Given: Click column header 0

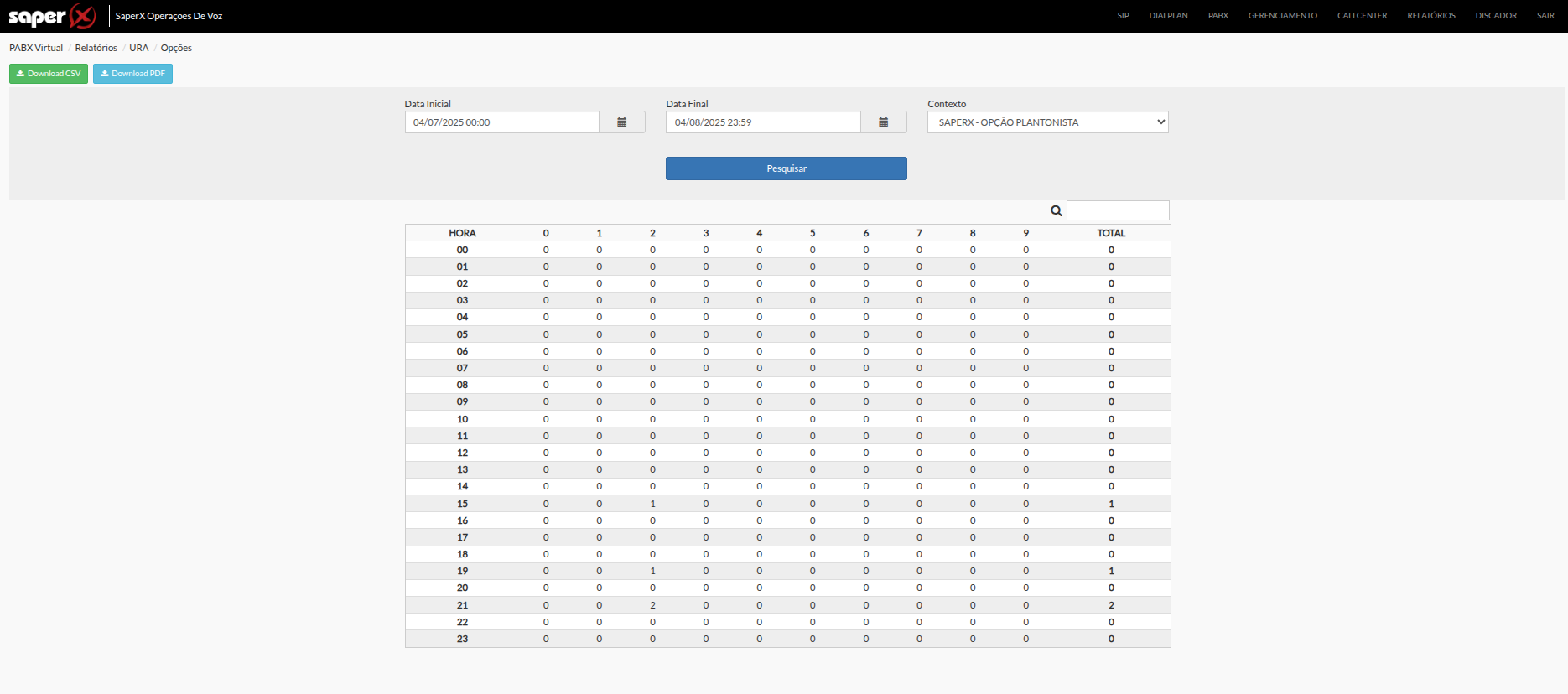Looking at the screenshot, I should click(546, 233).
